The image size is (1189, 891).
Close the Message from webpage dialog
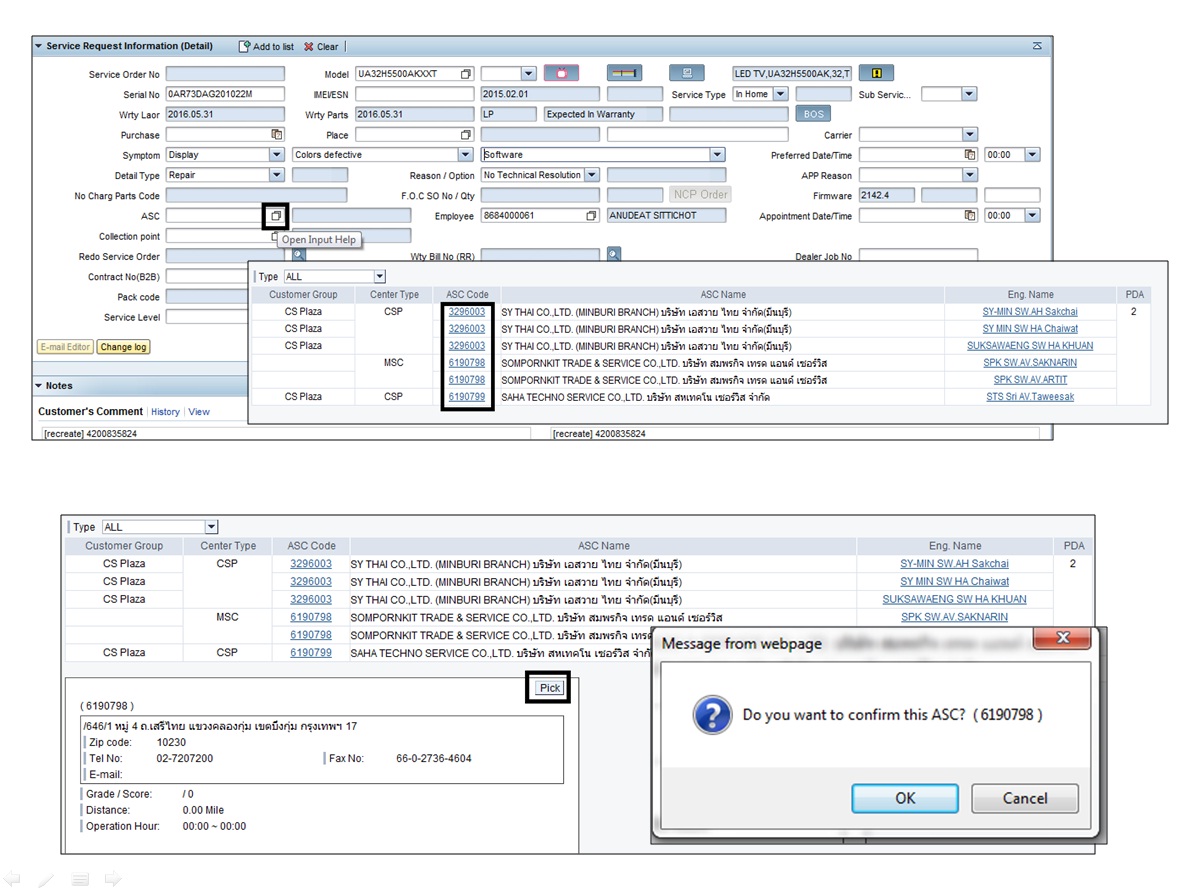1062,638
